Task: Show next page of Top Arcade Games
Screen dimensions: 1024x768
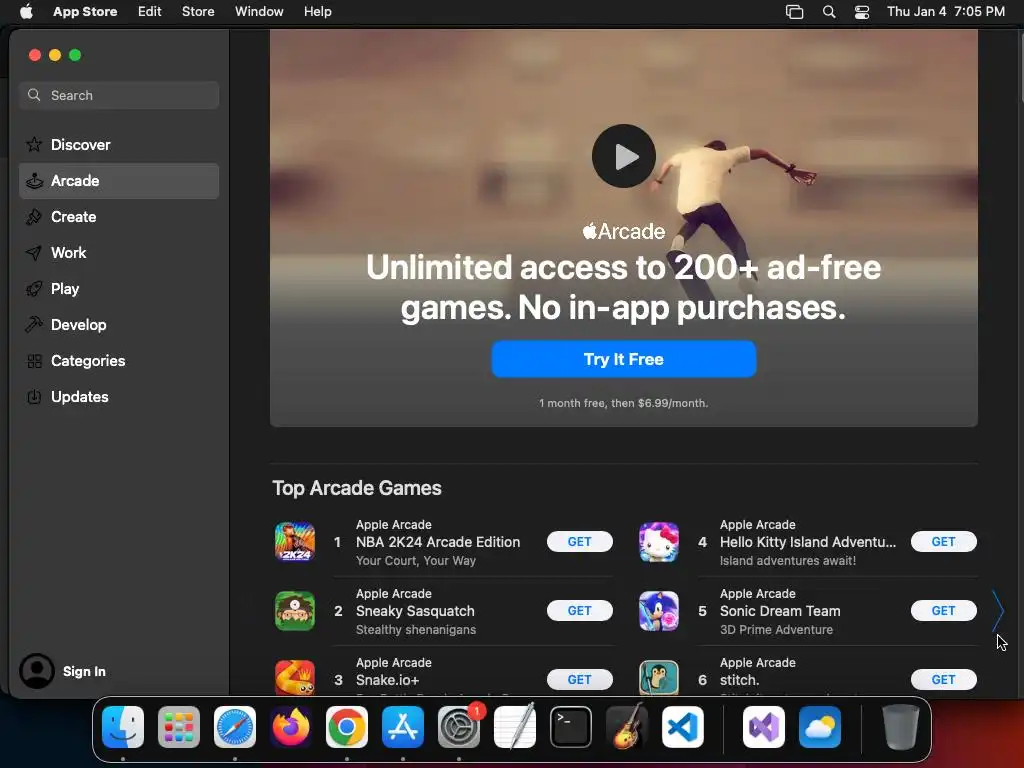Action: (x=998, y=611)
